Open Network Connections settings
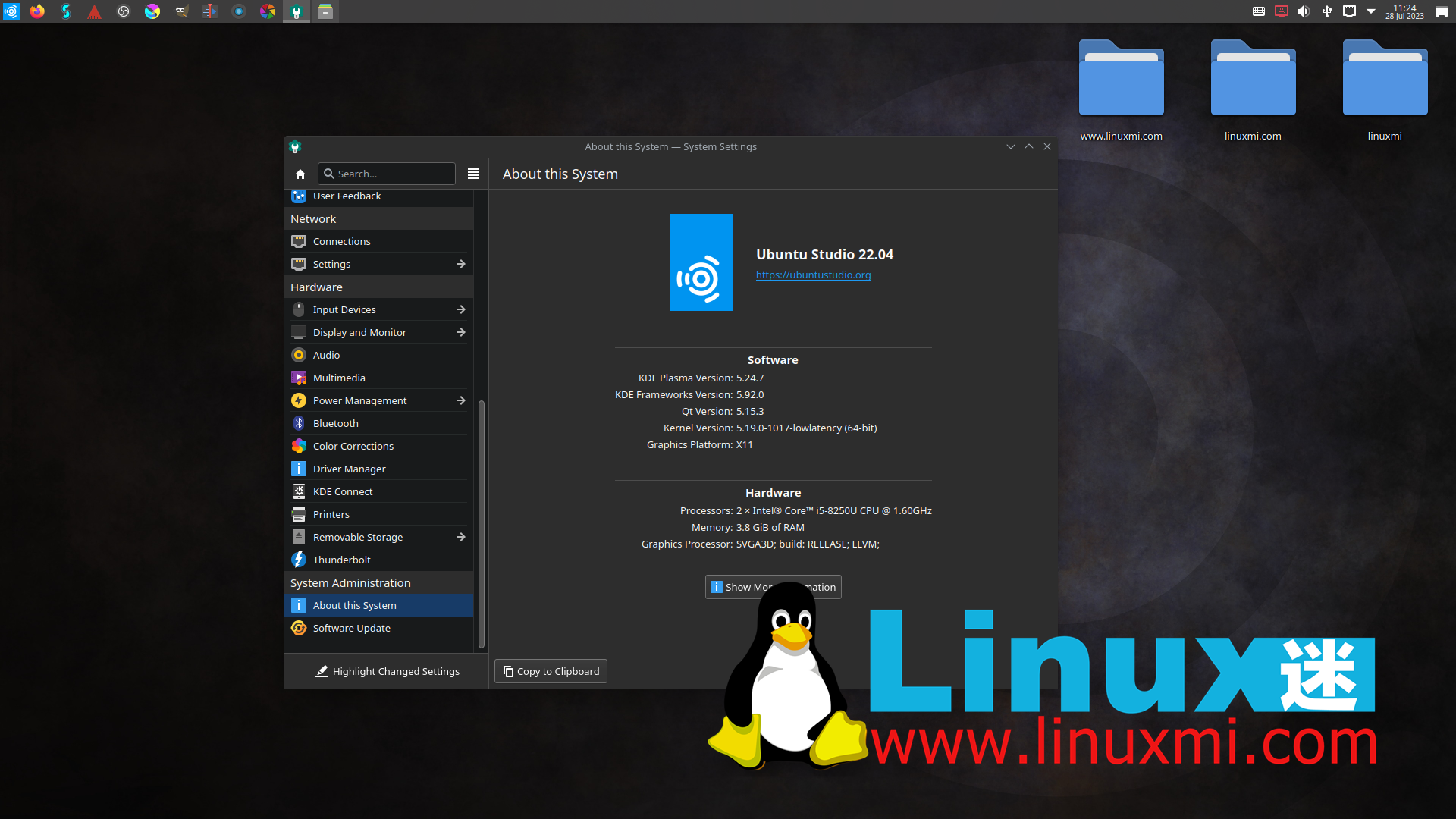The height and width of the screenshot is (819, 1456). 379,241
